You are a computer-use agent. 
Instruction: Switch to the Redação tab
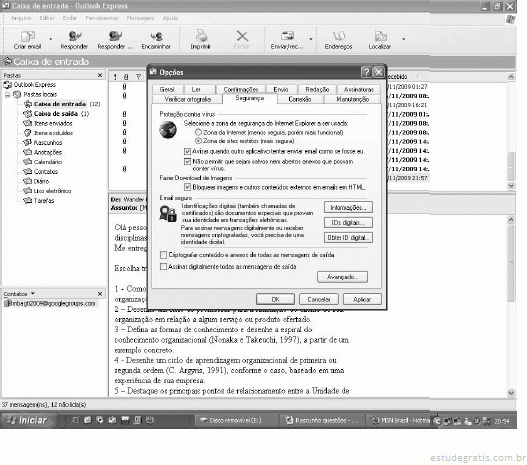[x=317, y=89]
